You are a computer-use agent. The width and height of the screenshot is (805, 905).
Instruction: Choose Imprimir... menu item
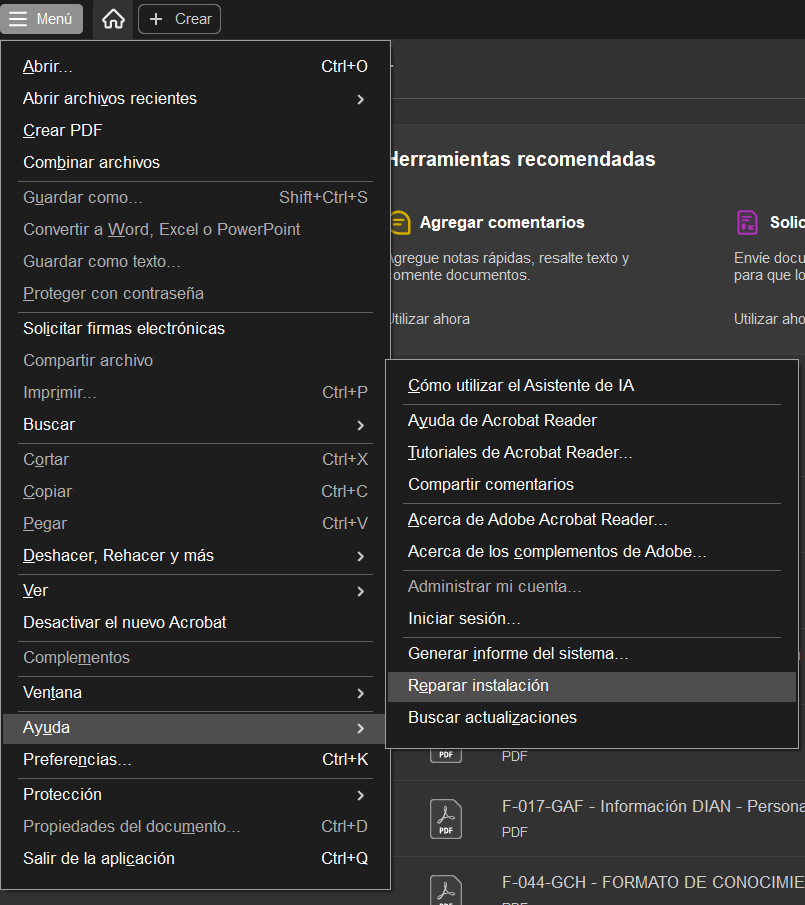195,392
